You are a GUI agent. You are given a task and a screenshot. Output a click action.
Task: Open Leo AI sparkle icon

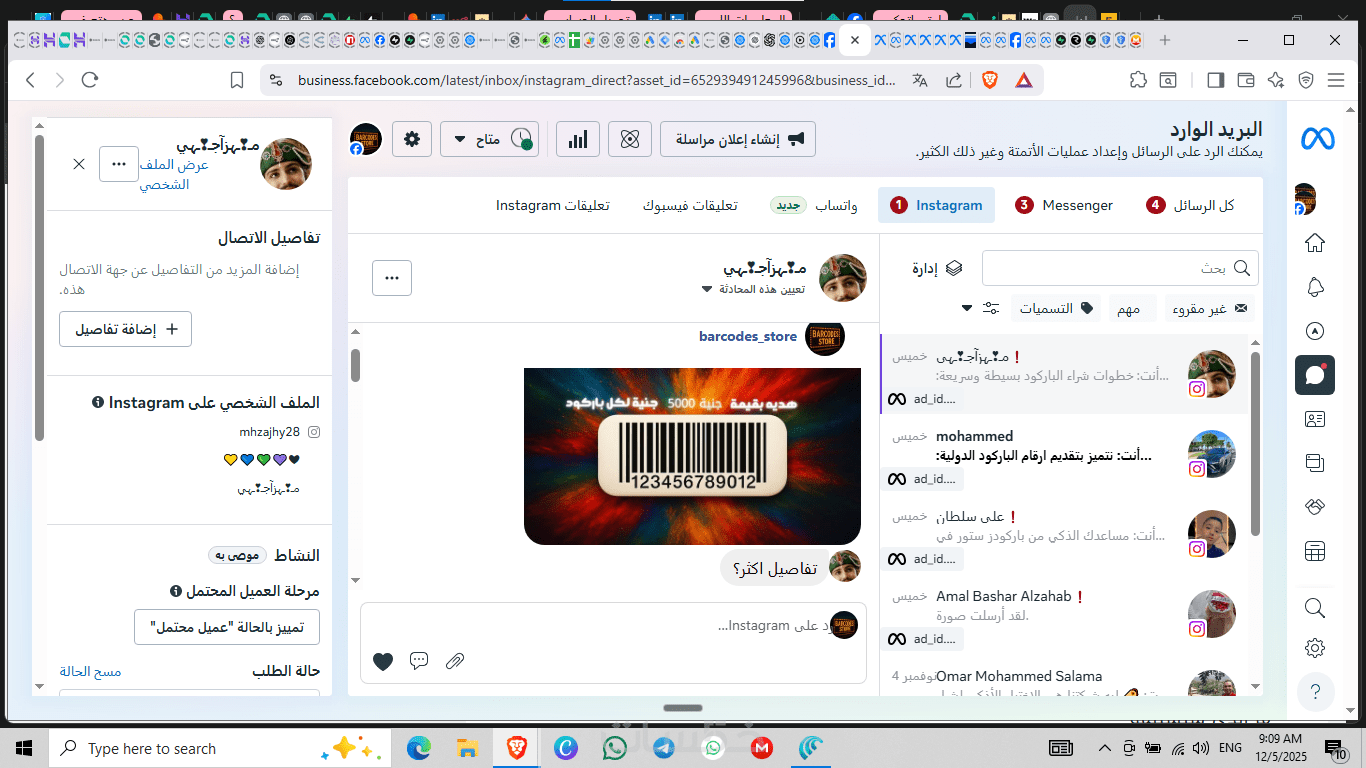click(1276, 80)
